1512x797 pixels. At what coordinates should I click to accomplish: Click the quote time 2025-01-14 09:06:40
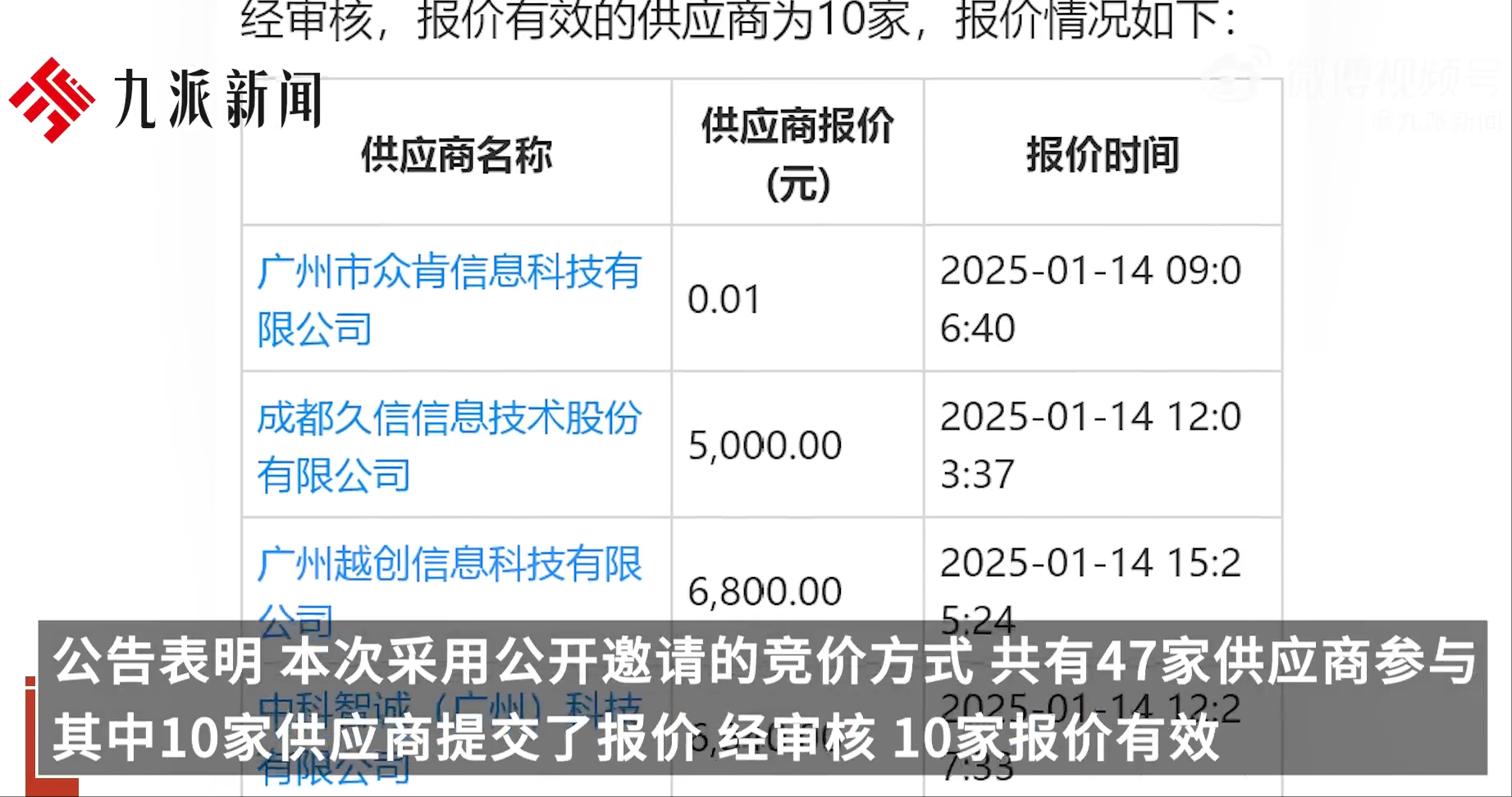1090,300
